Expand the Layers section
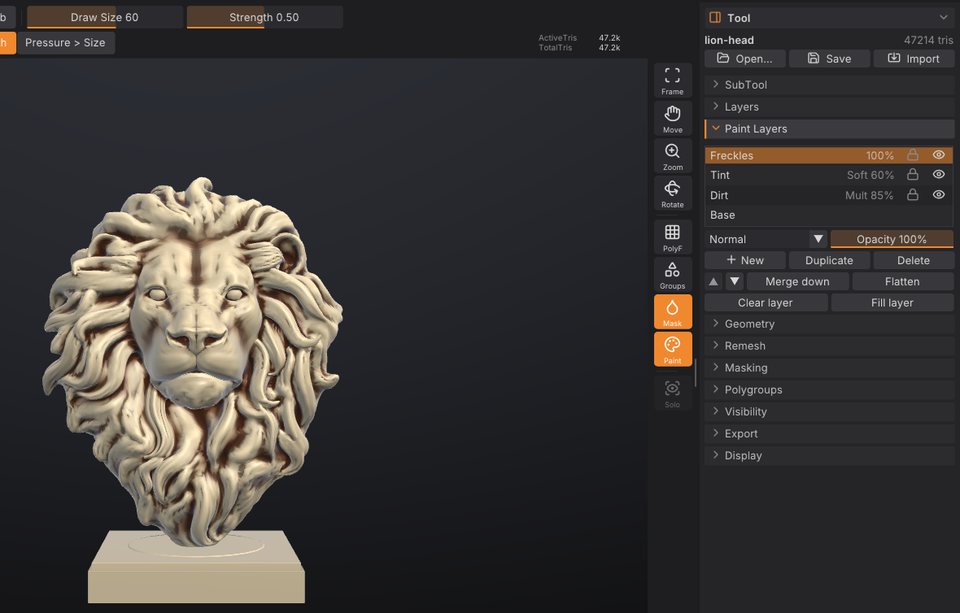 tap(830, 107)
